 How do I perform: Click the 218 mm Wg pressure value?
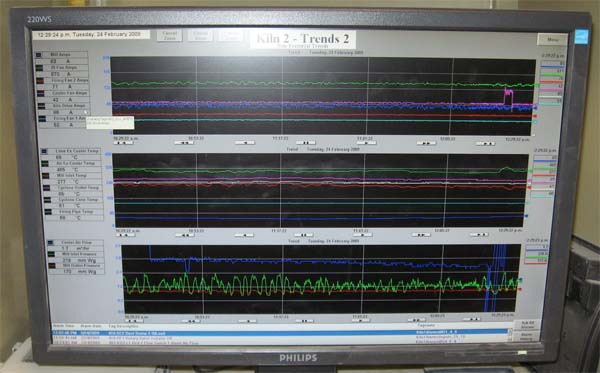pyautogui.click(x=79, y=260)
